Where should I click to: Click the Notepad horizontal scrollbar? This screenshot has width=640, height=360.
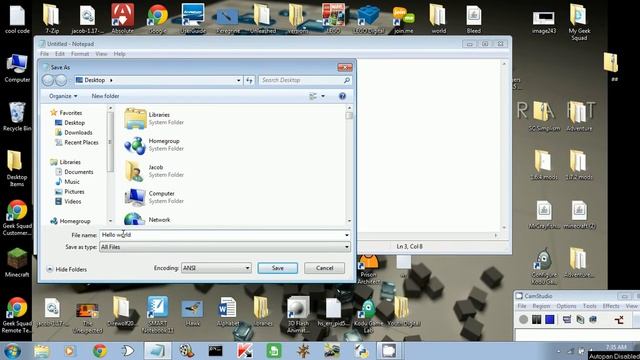coord(429,236)
